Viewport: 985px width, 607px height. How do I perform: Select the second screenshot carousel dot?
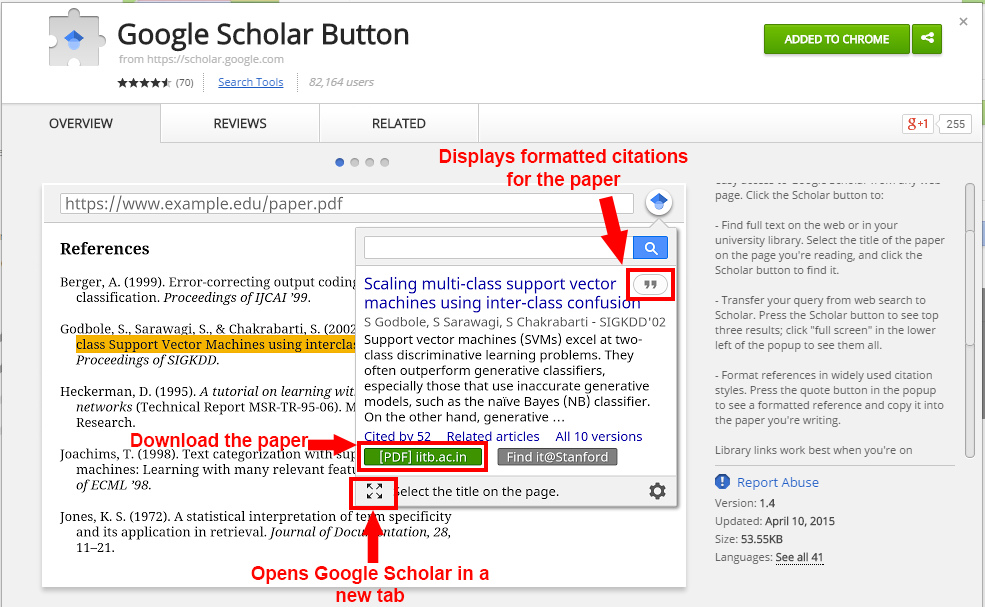coord(355,162)
